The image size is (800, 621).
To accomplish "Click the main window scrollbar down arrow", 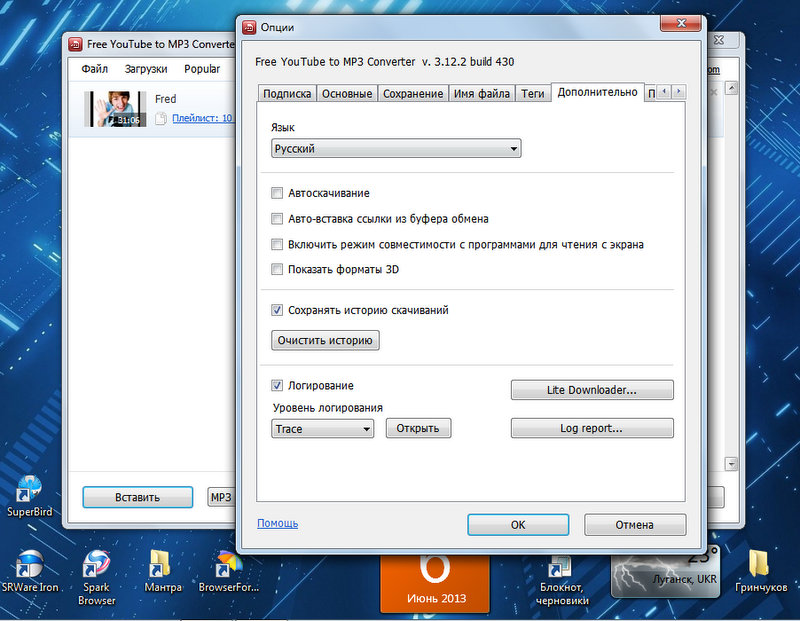I will pos(732,464).
